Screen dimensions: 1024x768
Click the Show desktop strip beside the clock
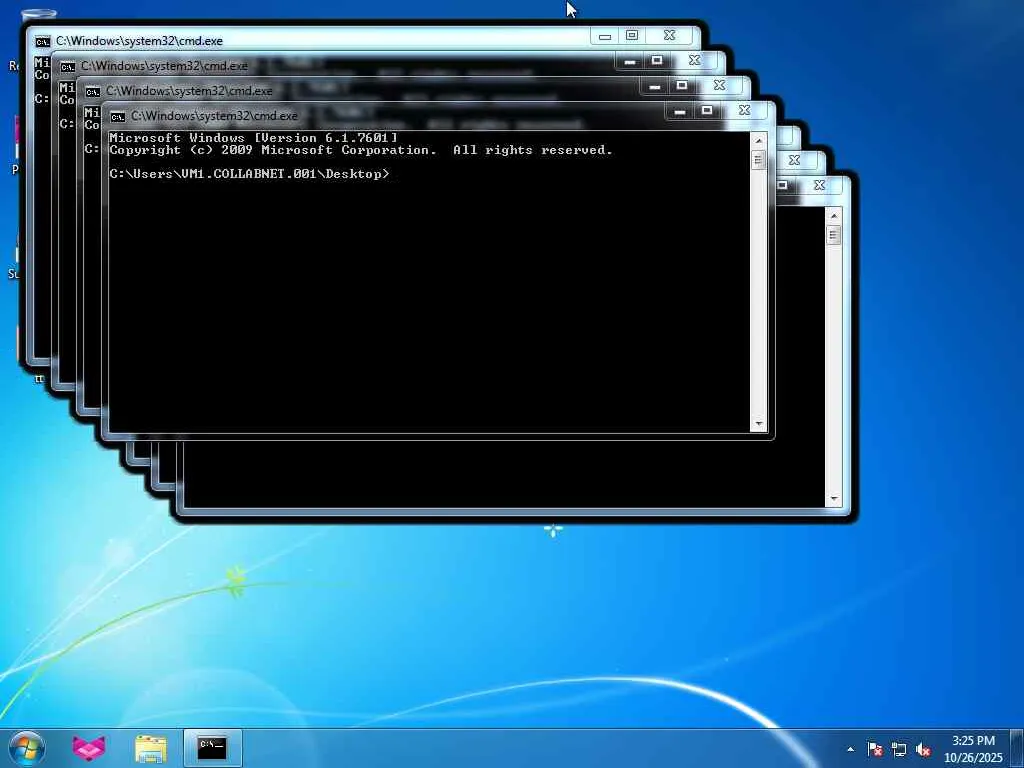tap(1017, 748)
